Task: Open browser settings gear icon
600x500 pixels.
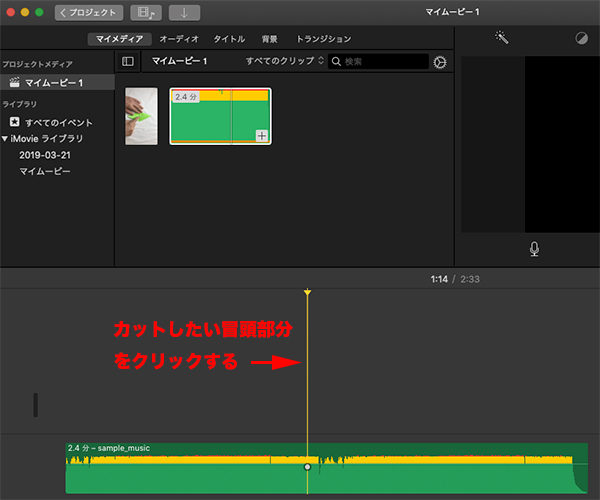Action: pos(440,62)
